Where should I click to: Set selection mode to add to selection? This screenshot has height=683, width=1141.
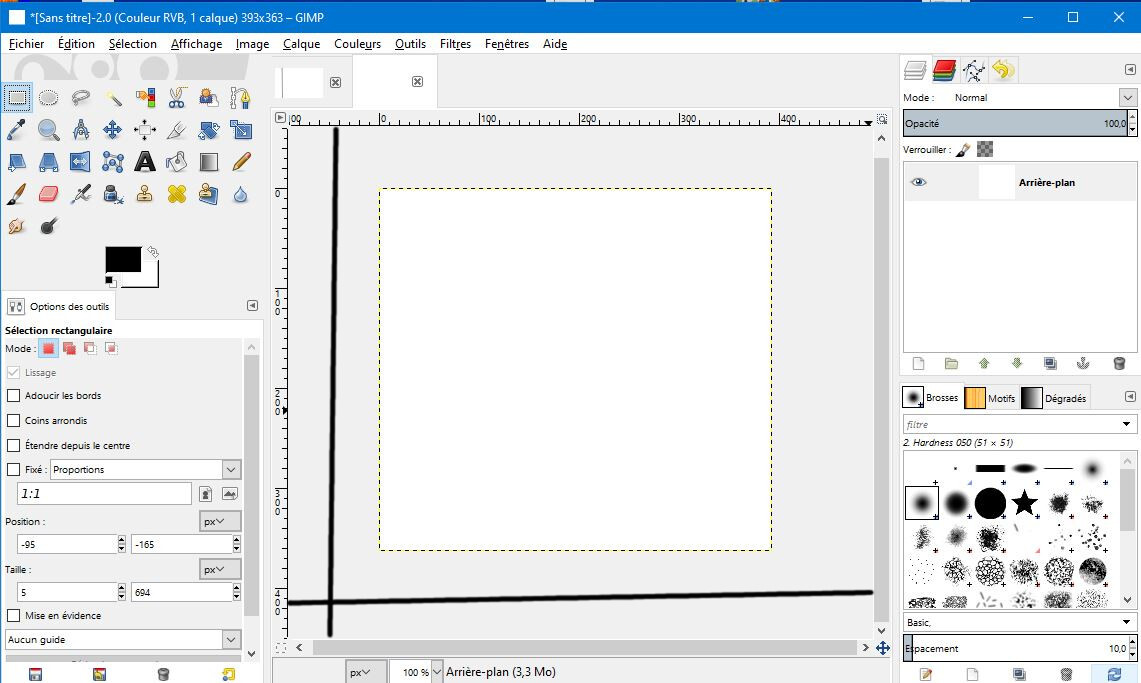(69, 348)
